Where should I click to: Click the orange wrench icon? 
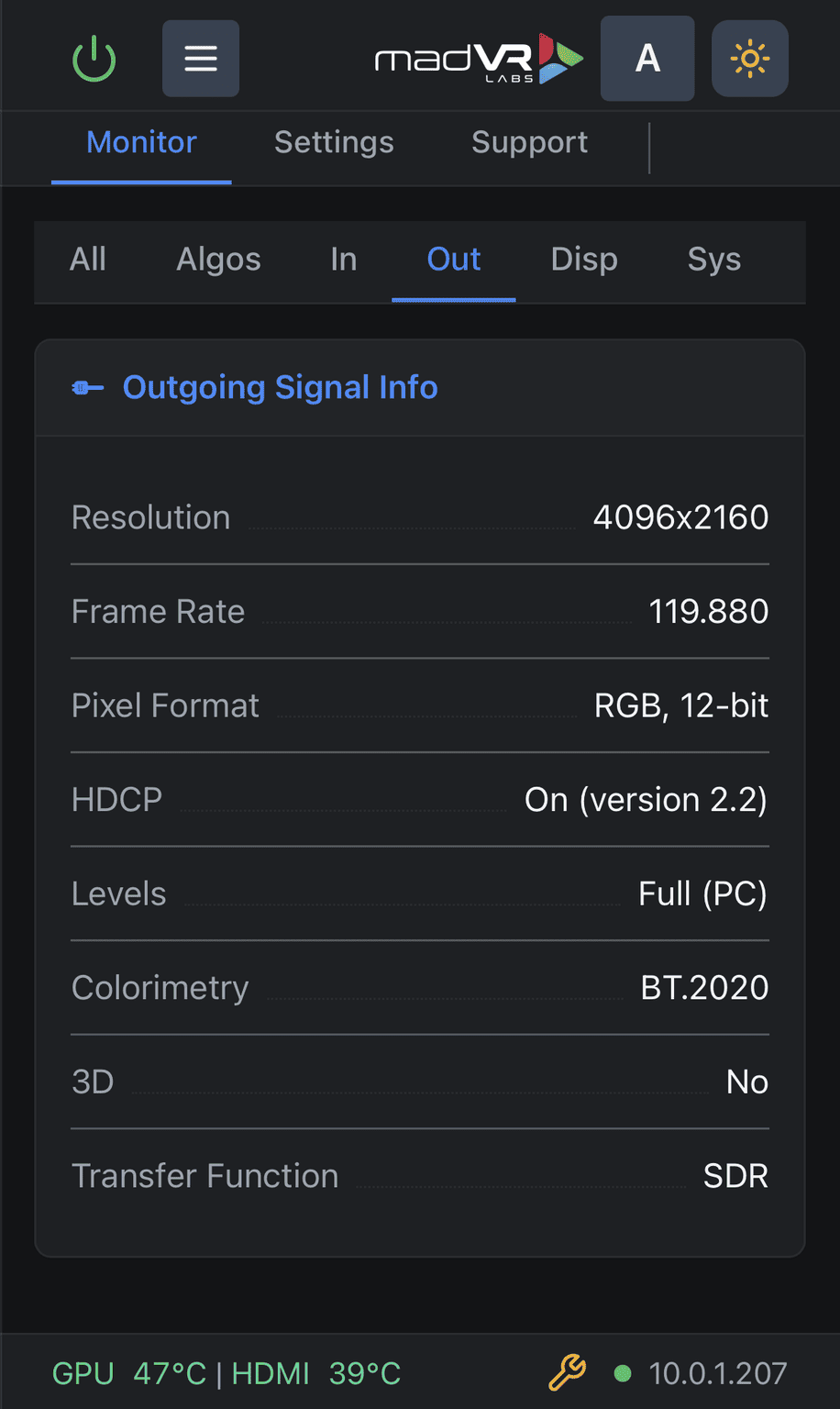click(567, 1373)
